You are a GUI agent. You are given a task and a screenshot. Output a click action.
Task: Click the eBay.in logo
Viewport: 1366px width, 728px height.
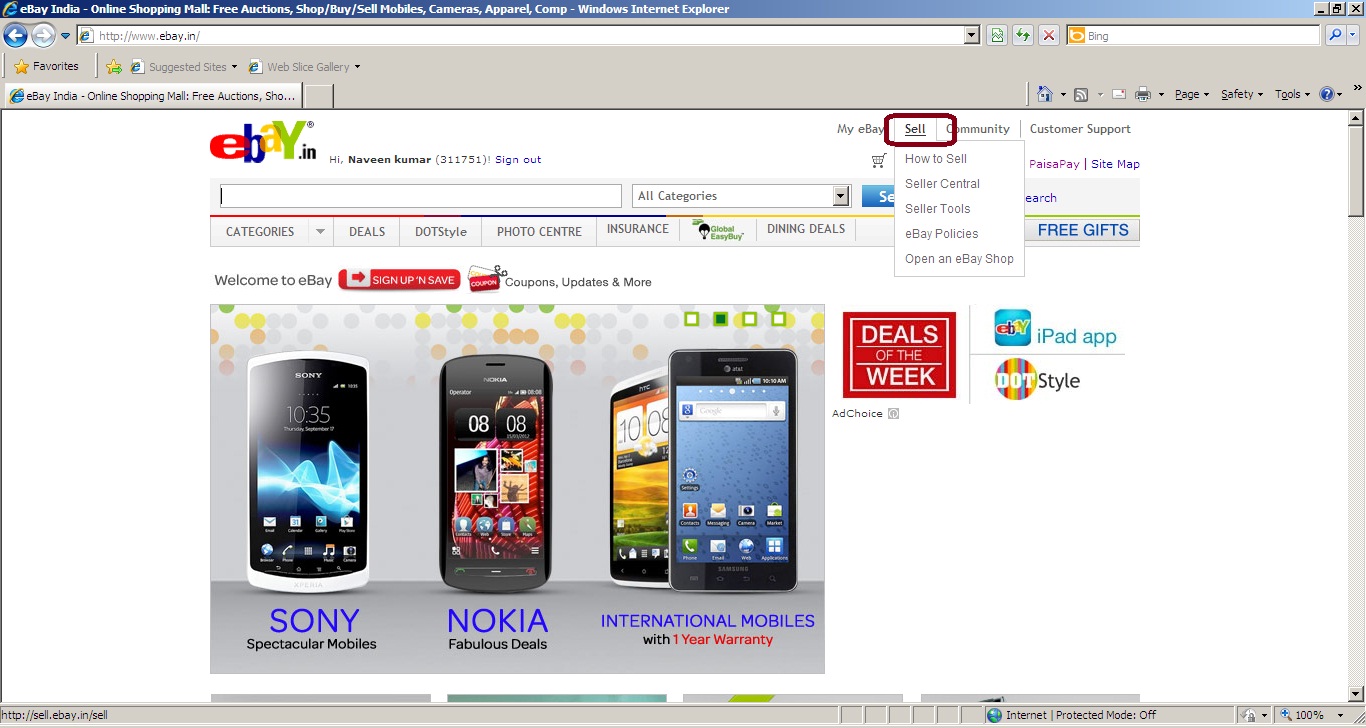263,142
